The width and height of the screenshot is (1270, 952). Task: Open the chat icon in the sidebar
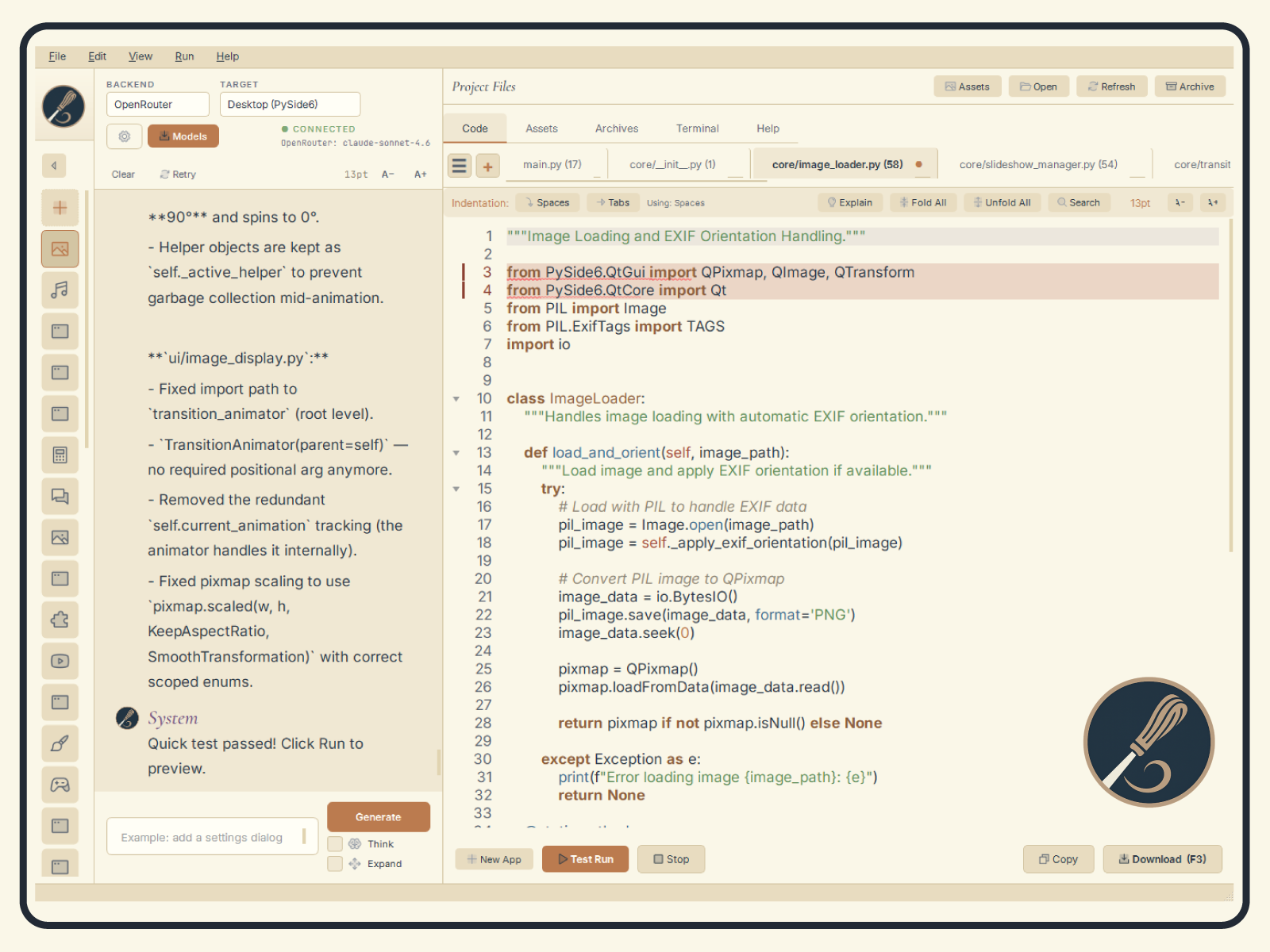[x=60, y=496]
